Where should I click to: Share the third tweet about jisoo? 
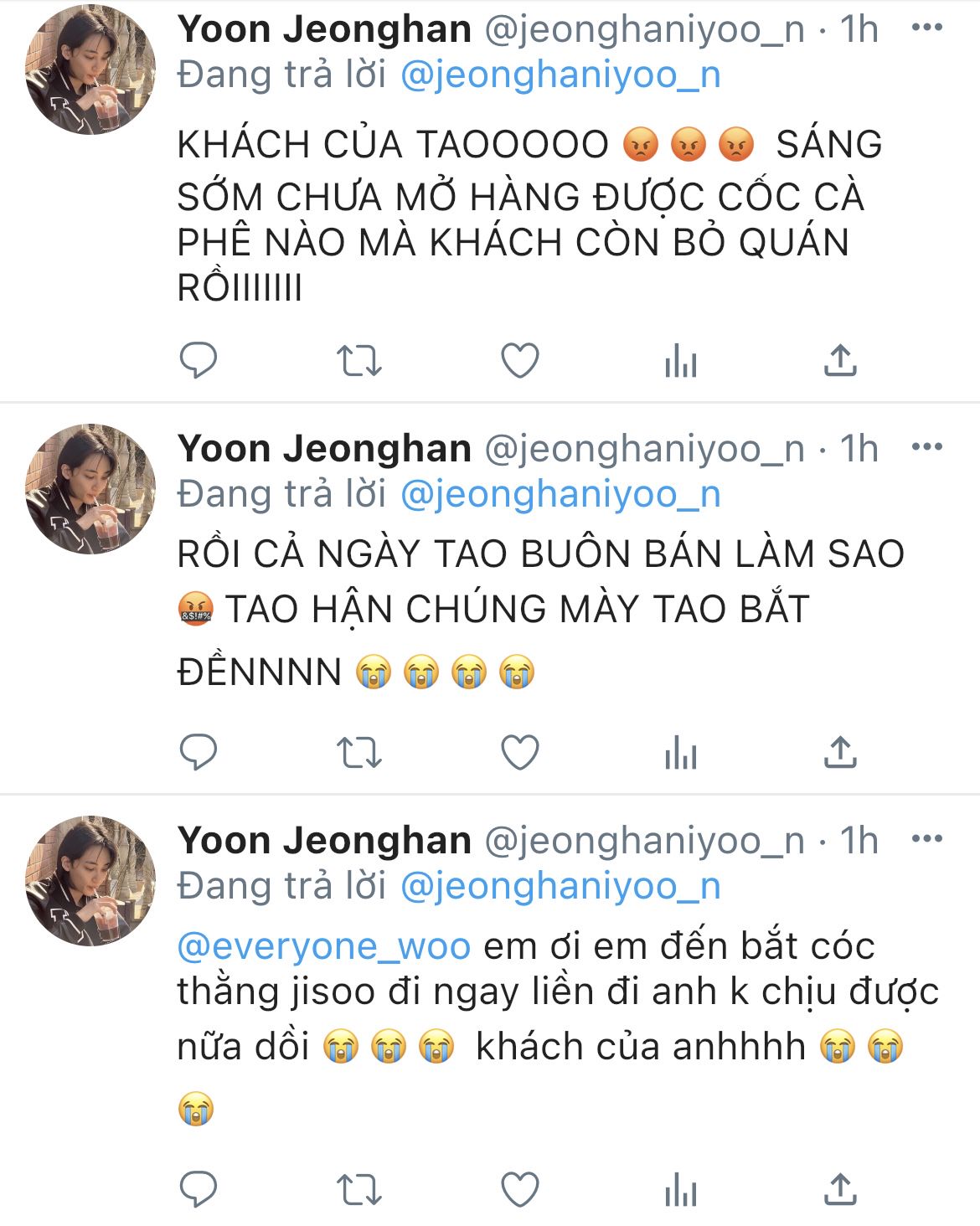pyautogui.click(x=840, y=1188)
